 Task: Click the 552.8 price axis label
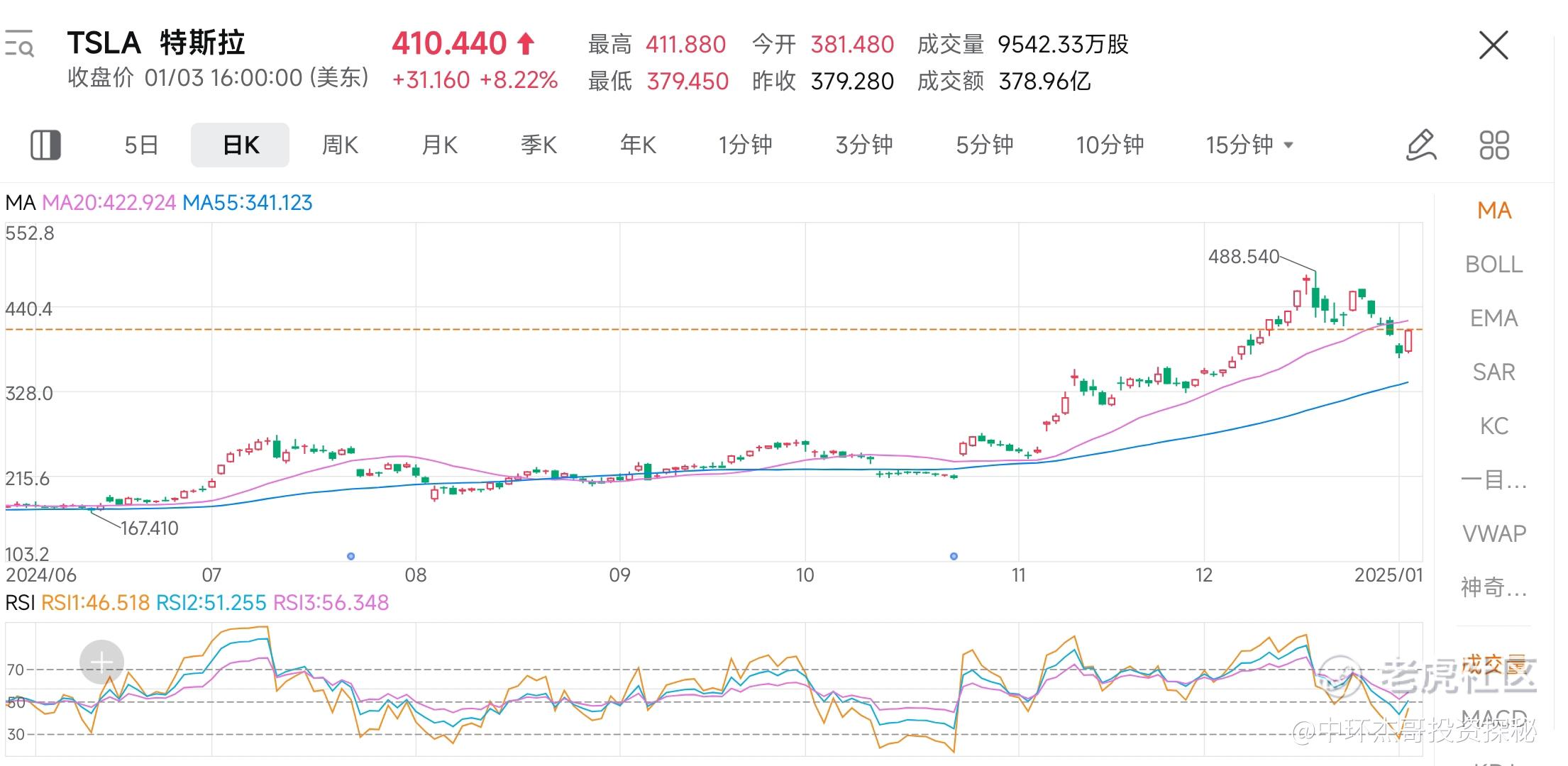pyautogui.click(x=29, y=233)
